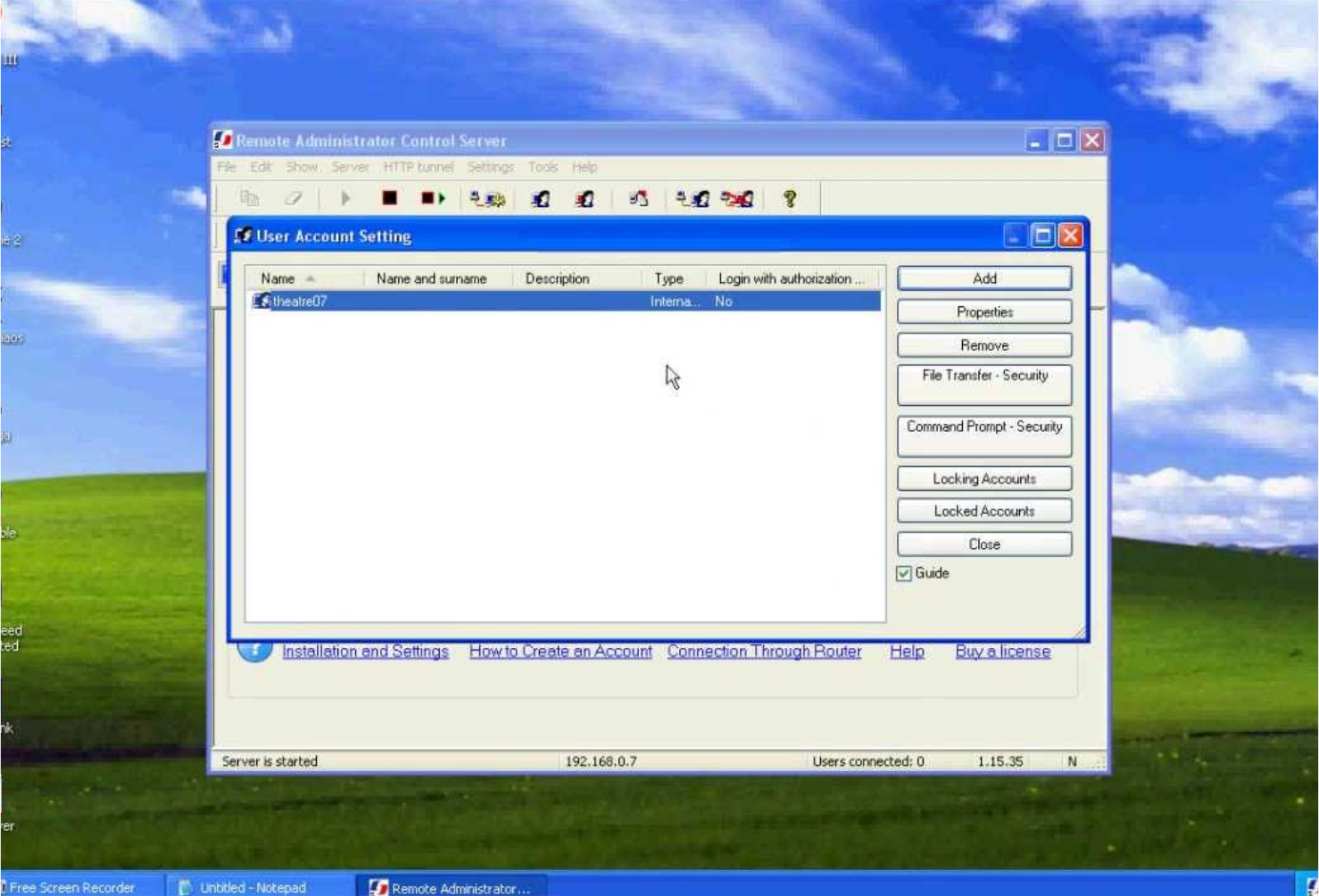The height and width of the screenshot is (896, 1319).
Task: Click the Add button
Action: tap(984, 278)
